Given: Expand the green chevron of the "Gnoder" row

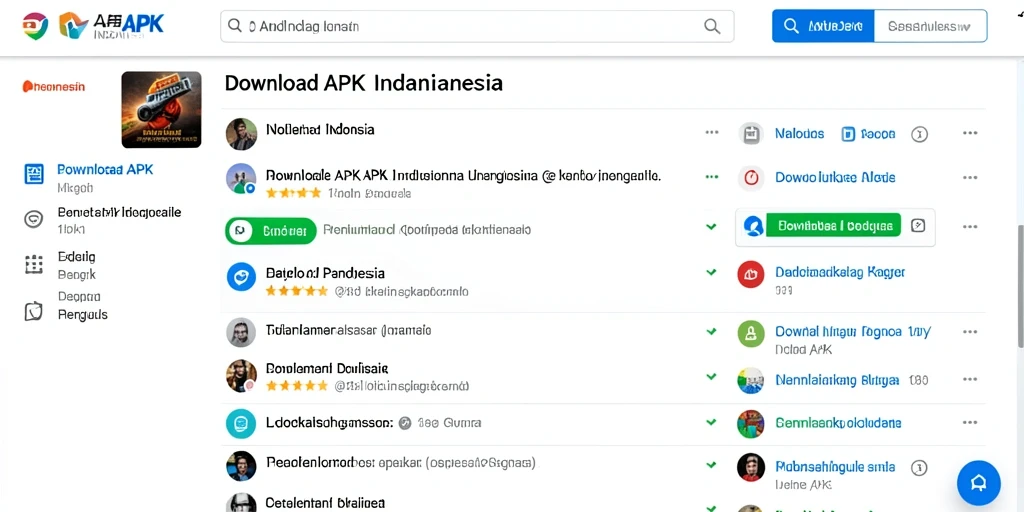Looking at the screenshot, I should [x=711, y=227].
